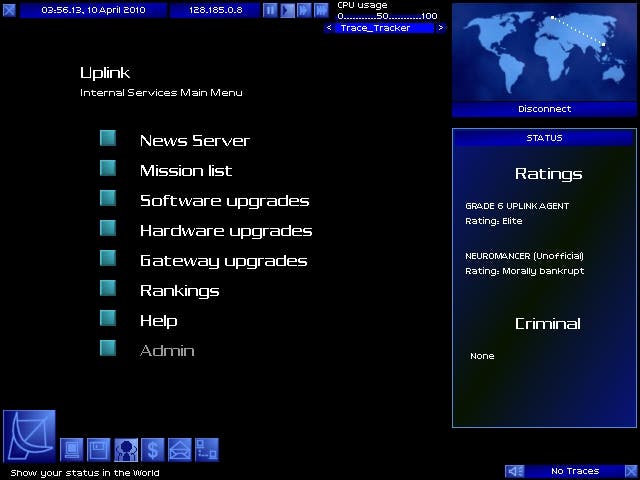Click the world map thumbnail
This screenshot has width=640, height=480.
pyautogui.click(x=544, y=52)
